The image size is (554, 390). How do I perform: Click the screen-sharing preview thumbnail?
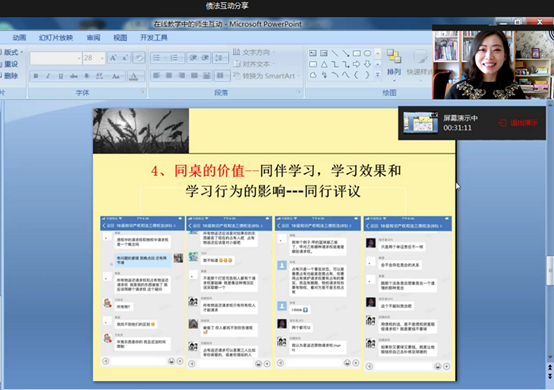420,122
